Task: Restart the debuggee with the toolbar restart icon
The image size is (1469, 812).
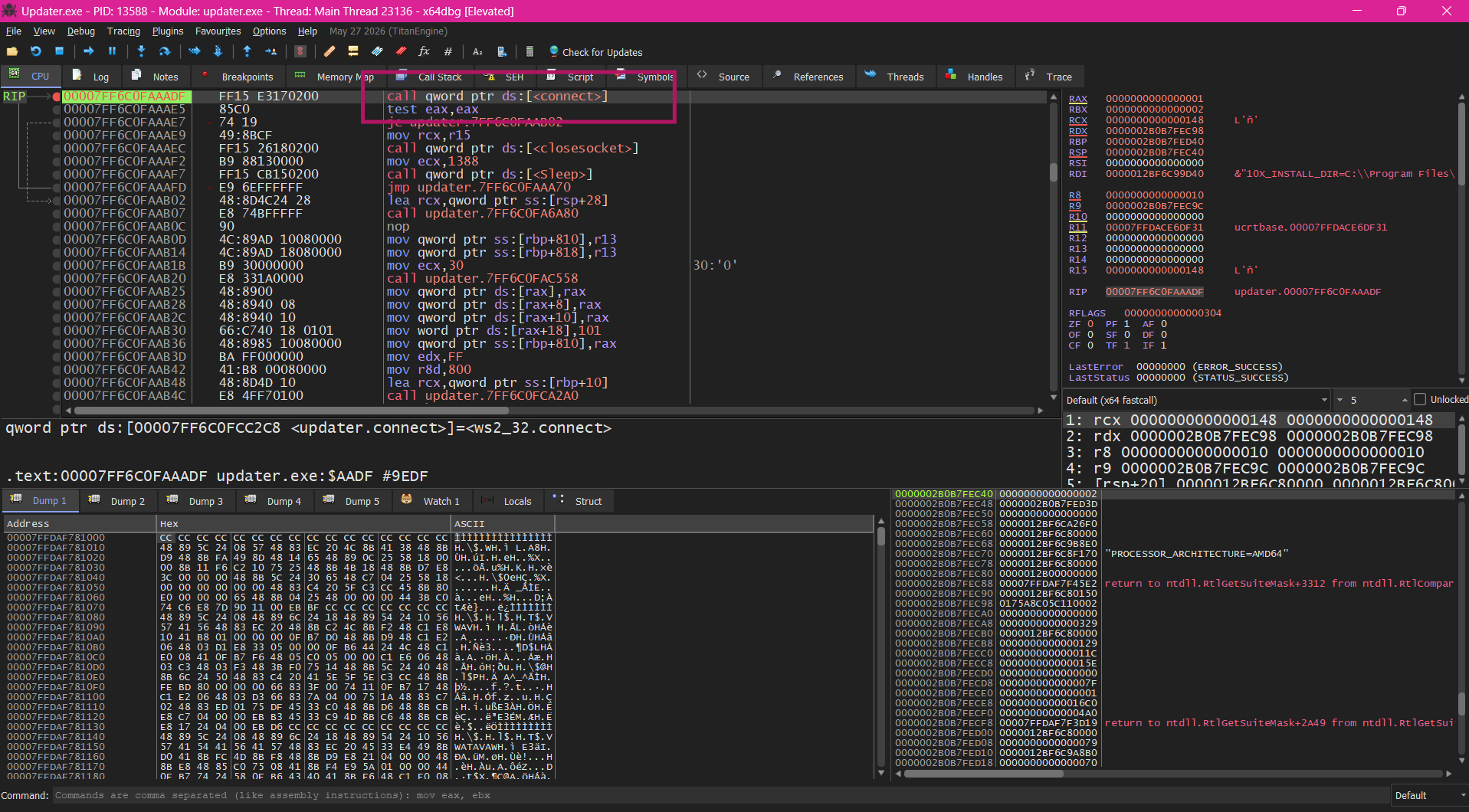Action: pos(35,51)
